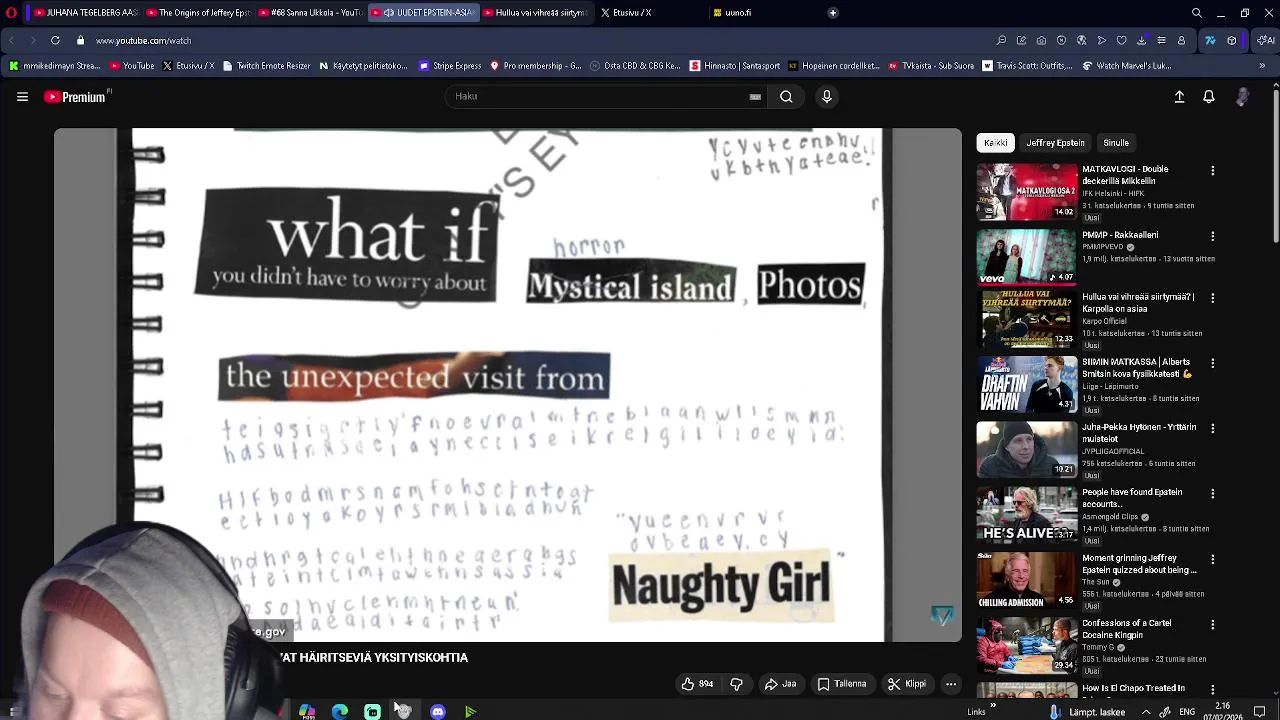Select the Kaikki filter chip
The width and height of the screenshot is (1280, 720).
pyautogui.click(x=995, y=143)
